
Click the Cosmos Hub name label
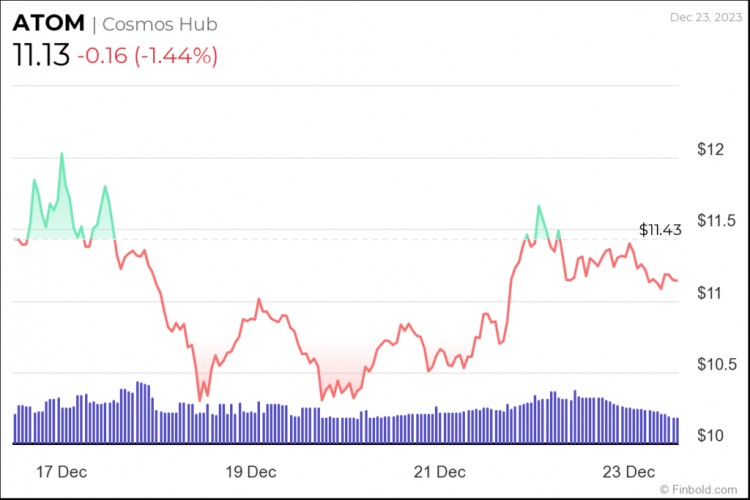point(160,24)
